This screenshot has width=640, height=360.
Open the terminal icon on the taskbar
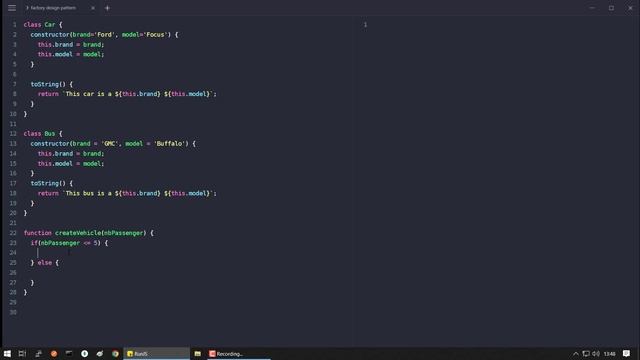[x=69, y=353]
